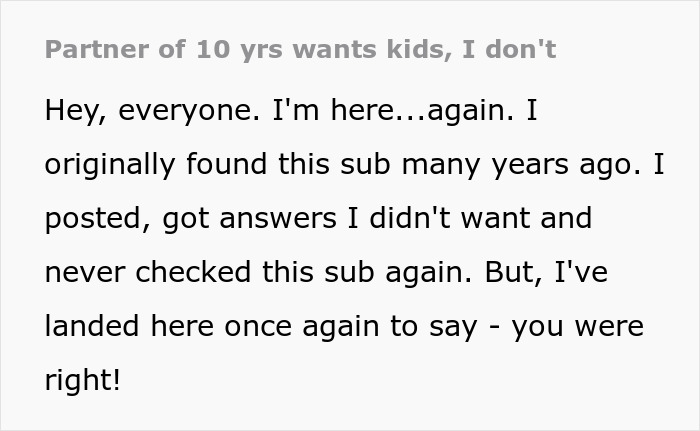Select the phrase 'found this sub'
The width and height of the screenshot is (700, 431).
coord(270,165)
